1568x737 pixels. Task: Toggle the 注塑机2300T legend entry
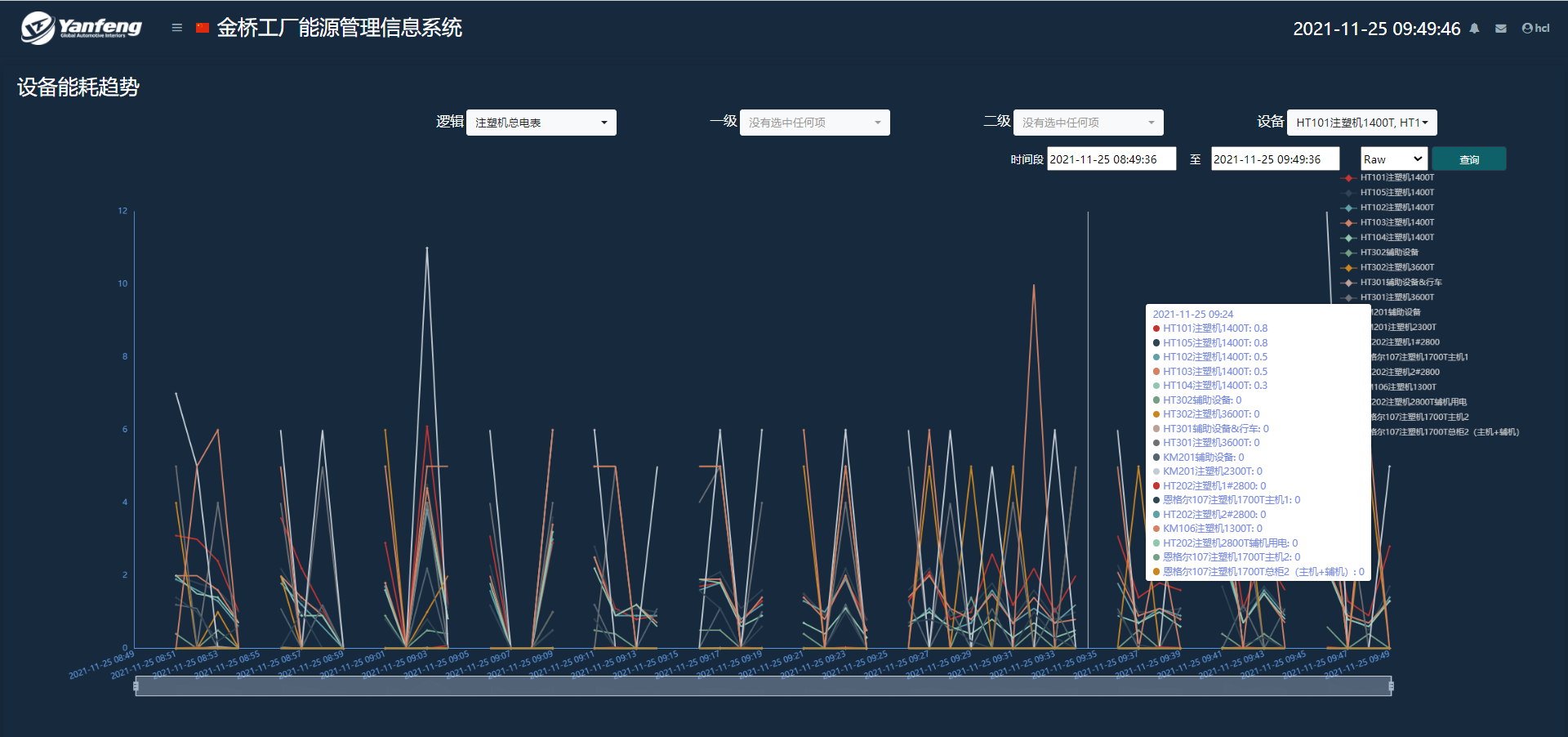click(1405, 328)
